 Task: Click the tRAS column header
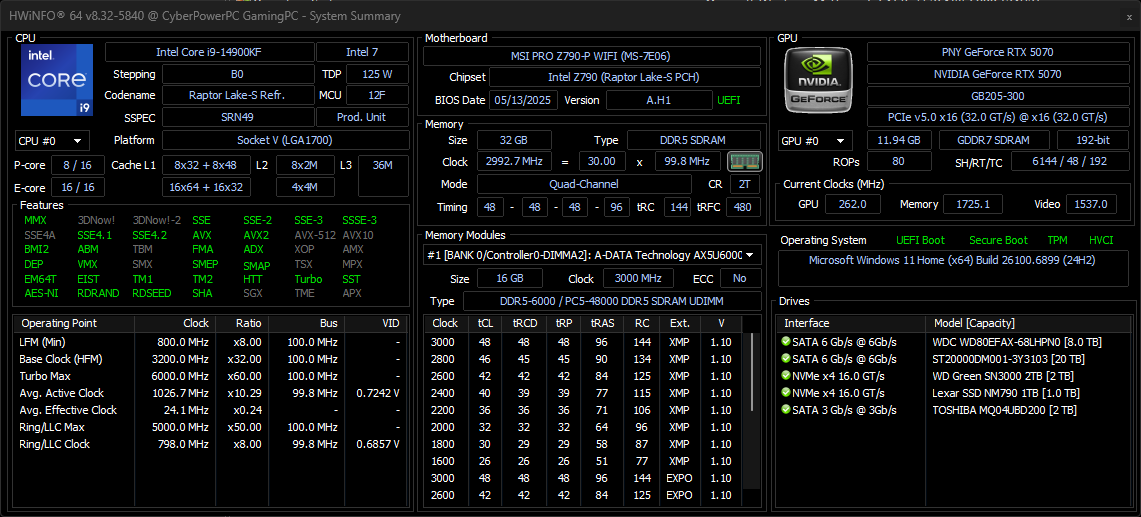click(601, 323)
